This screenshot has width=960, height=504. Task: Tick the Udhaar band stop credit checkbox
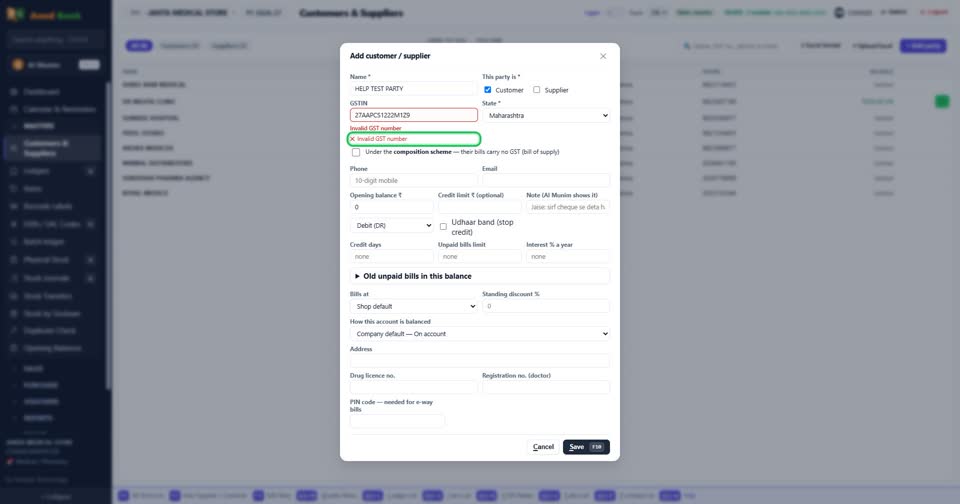[443, 227]
